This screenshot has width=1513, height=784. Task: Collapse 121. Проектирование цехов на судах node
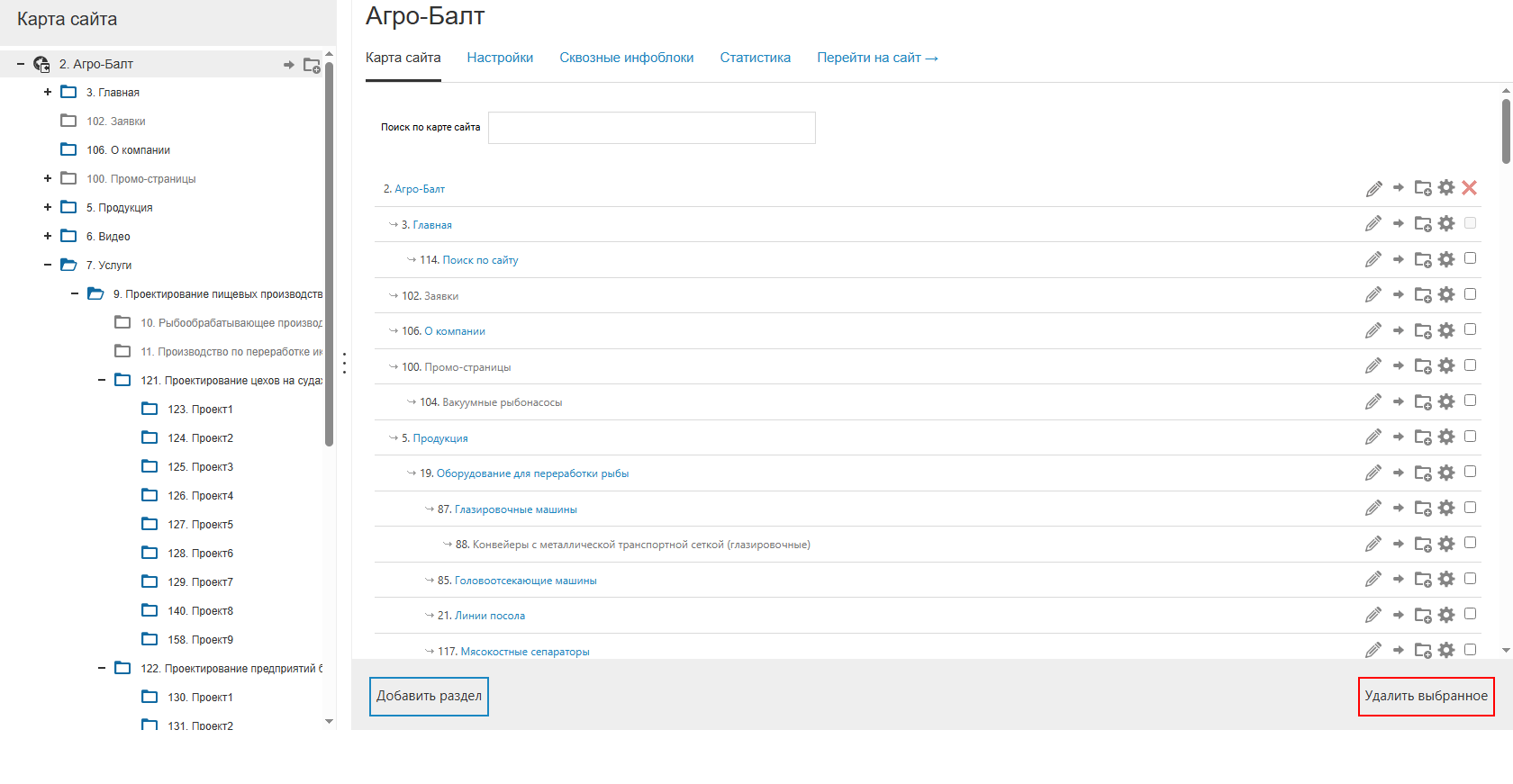tap(102, 380)
